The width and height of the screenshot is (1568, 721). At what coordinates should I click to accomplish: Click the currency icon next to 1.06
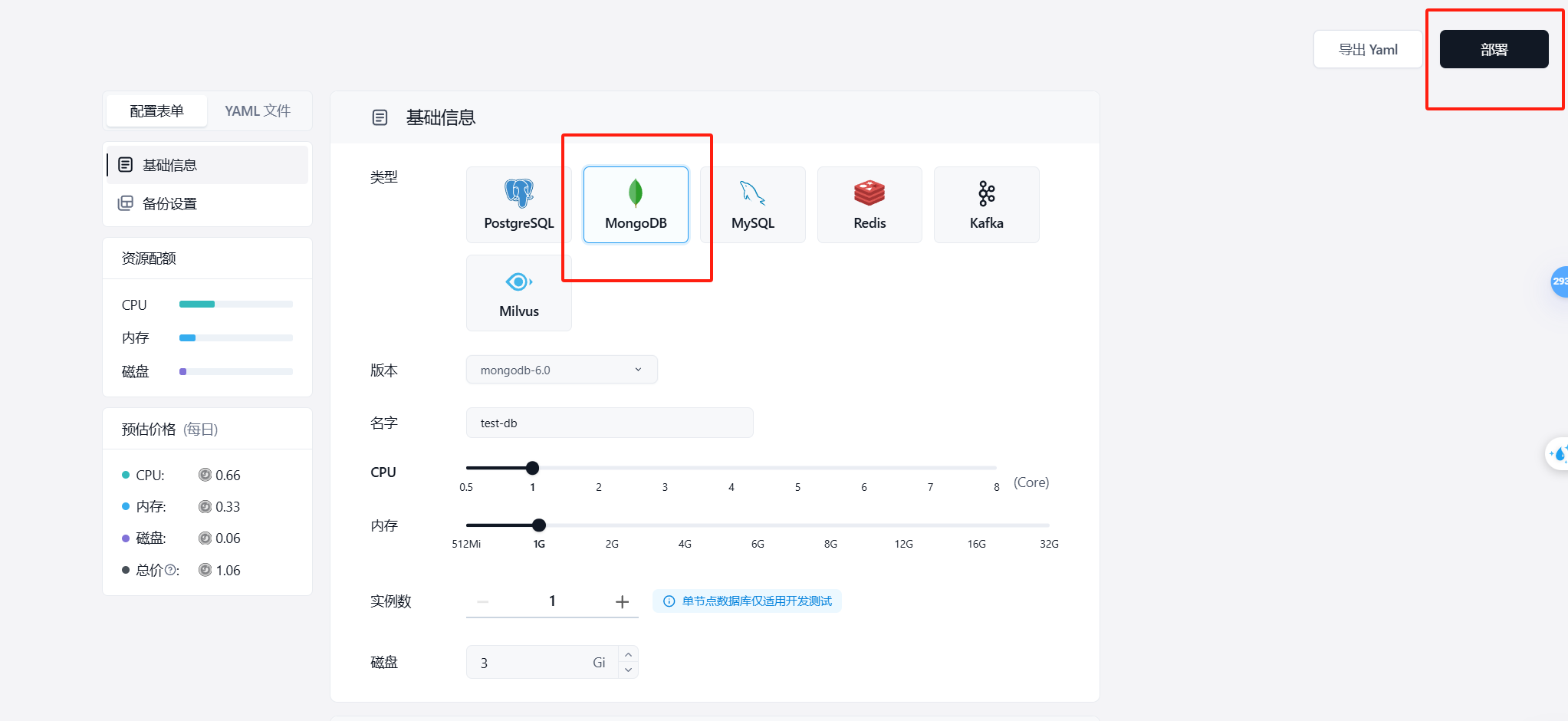point(205,570)
